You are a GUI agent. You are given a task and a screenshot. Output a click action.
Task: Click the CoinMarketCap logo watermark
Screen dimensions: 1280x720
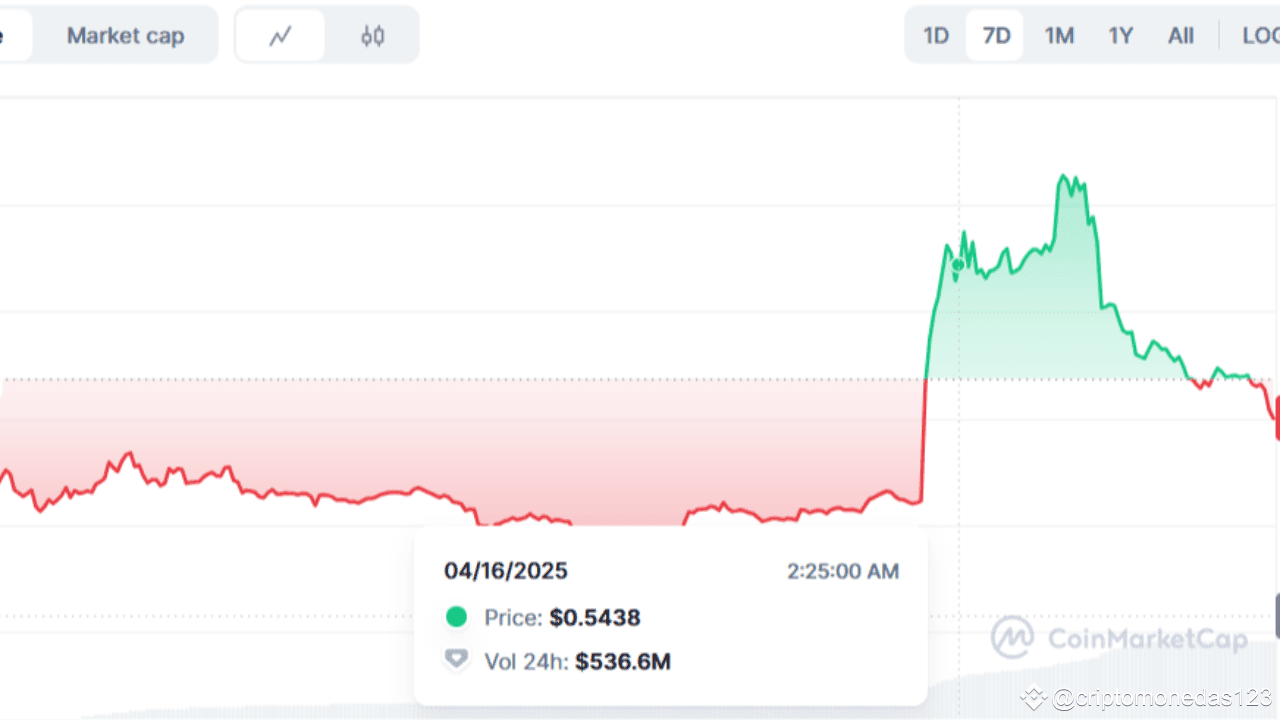1013,637
